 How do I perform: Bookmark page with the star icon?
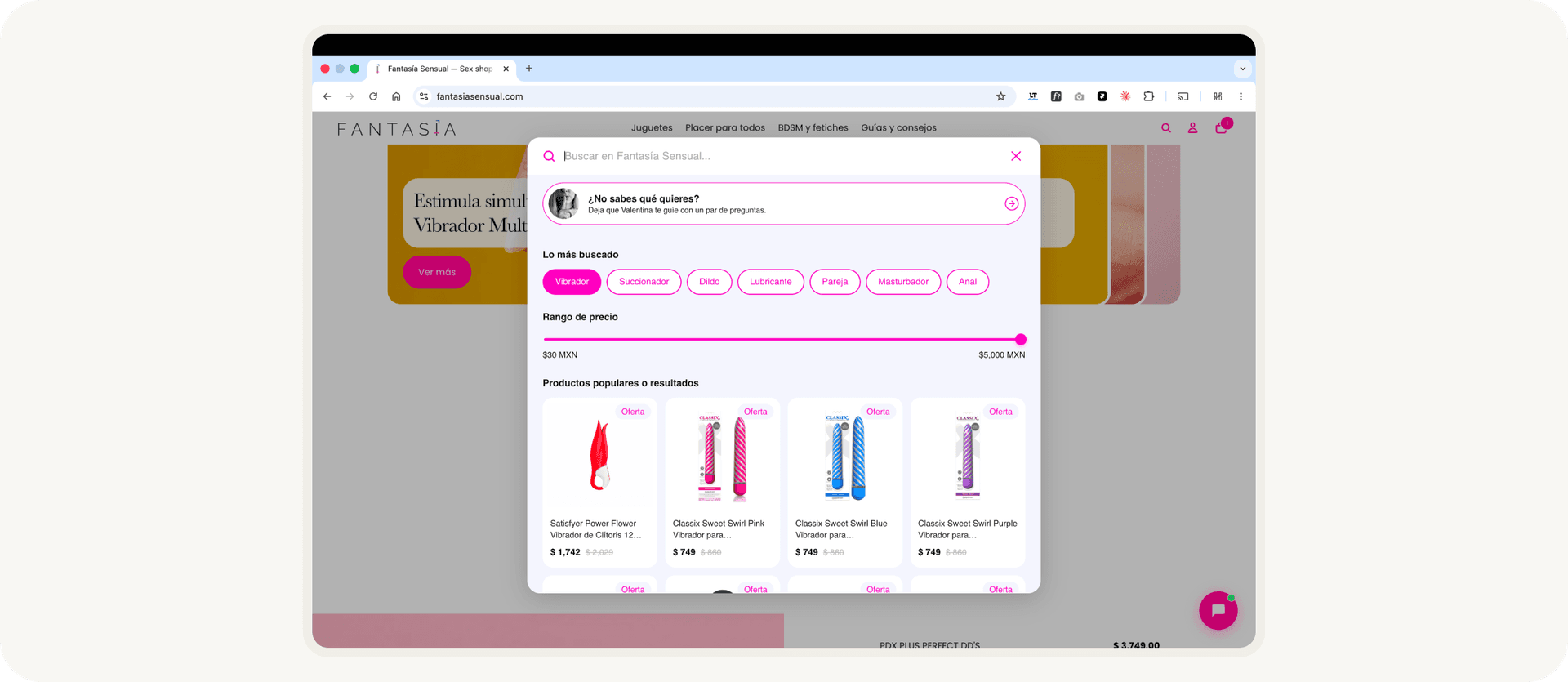click(1000, 96)
